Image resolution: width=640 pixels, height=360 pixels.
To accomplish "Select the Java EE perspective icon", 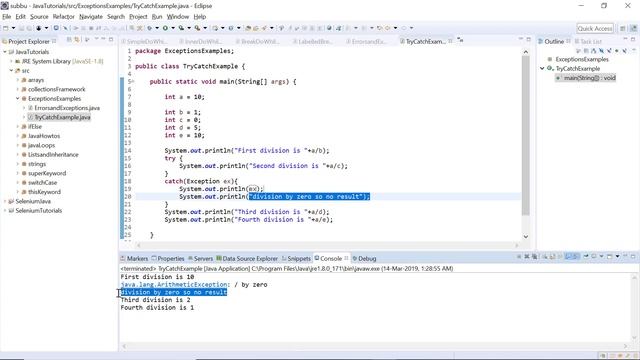I will [x=633, y=28].
